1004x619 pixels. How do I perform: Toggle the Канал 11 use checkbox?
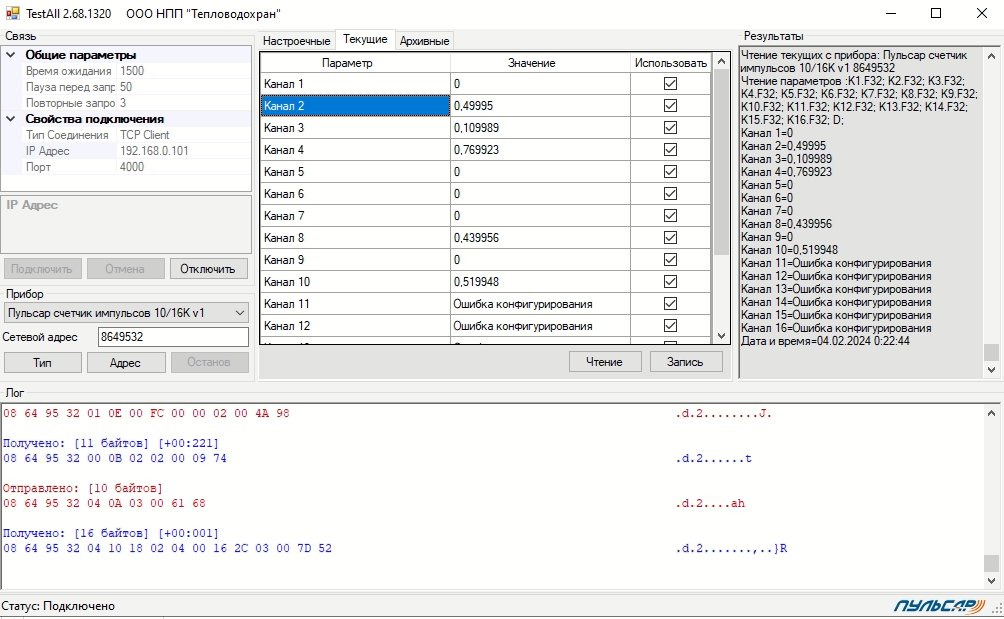(x=670, y=304)
